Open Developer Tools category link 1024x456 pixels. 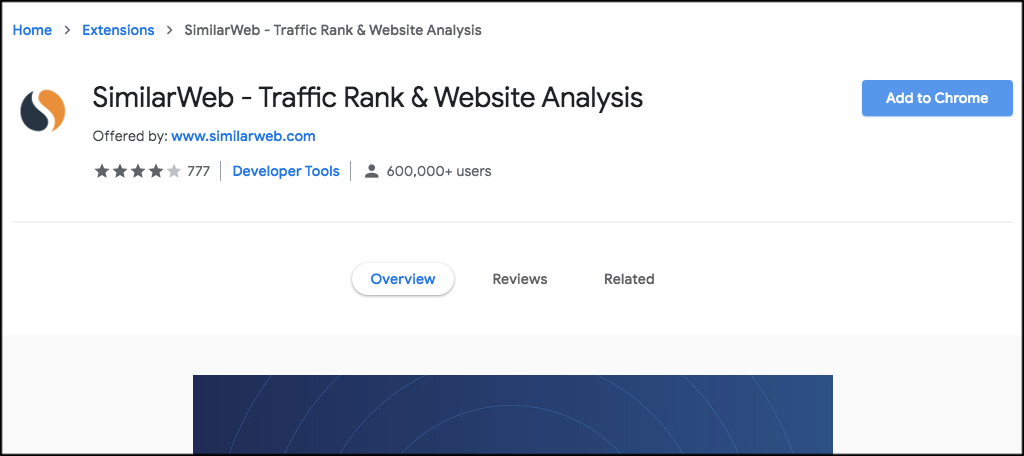[286, 171]
